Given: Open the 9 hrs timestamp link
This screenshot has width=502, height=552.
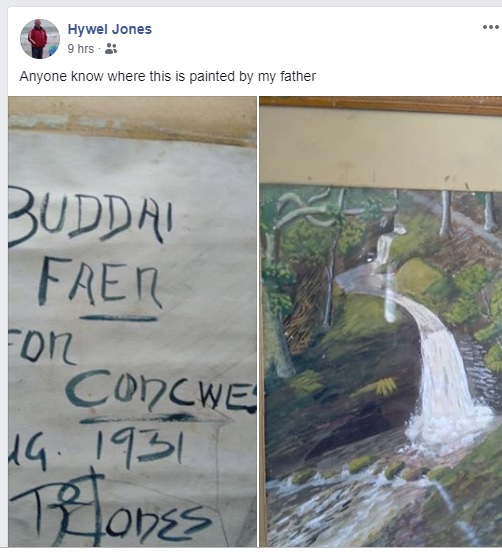Looking at the screenshot, I should click(x=81, y=49).
